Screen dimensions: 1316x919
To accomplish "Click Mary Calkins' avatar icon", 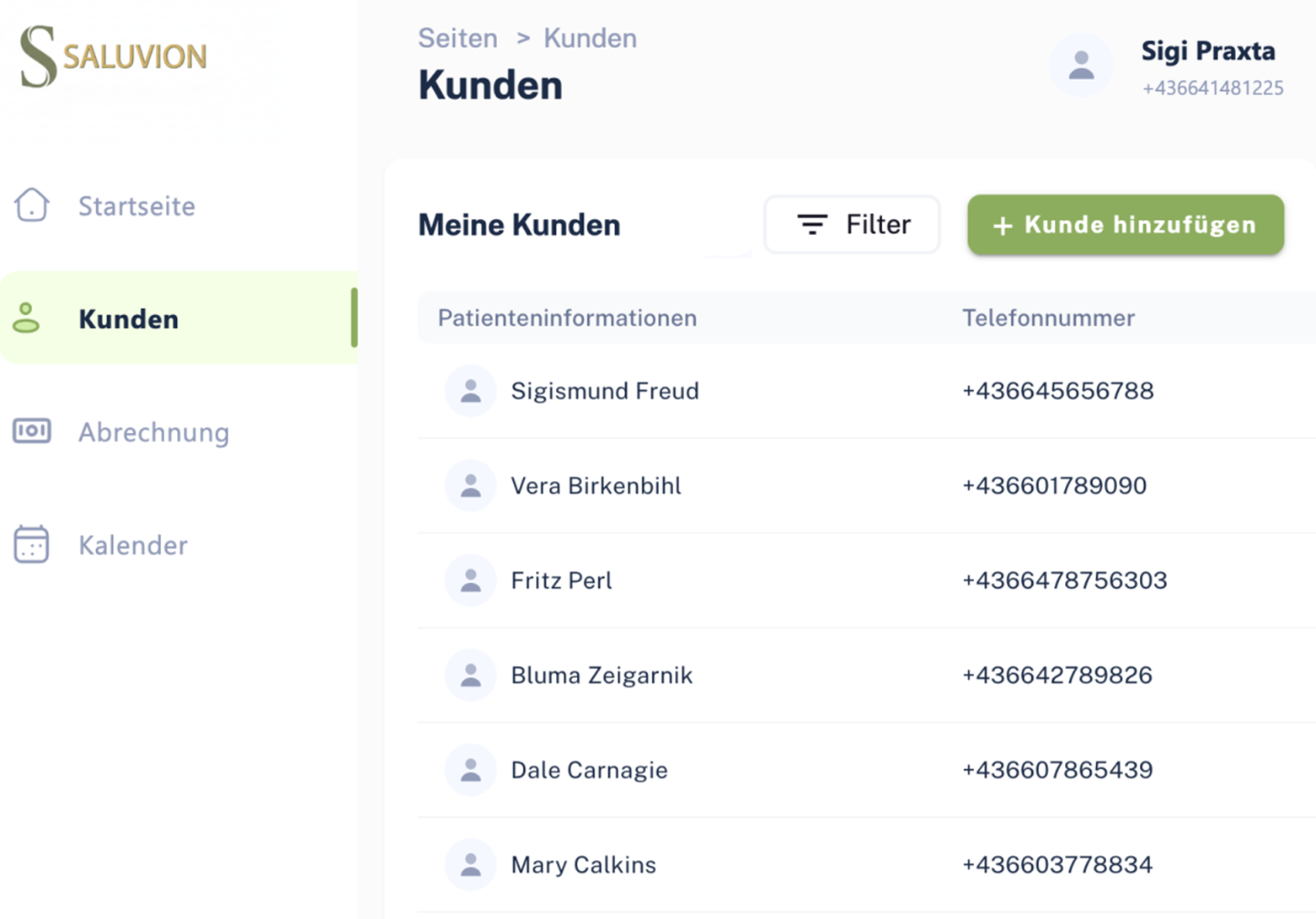I will 470,865.
